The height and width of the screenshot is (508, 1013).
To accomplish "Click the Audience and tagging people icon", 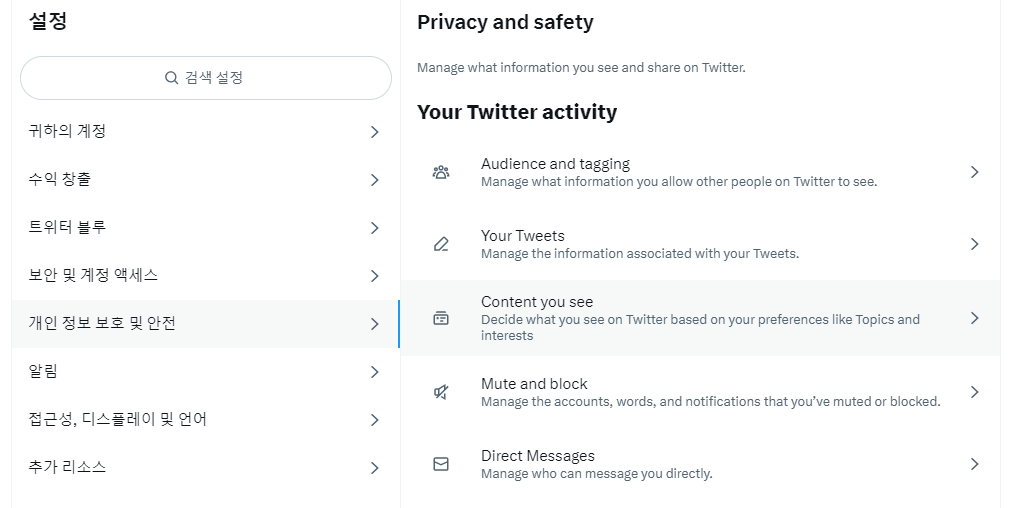I will click(x=441, y=172).
